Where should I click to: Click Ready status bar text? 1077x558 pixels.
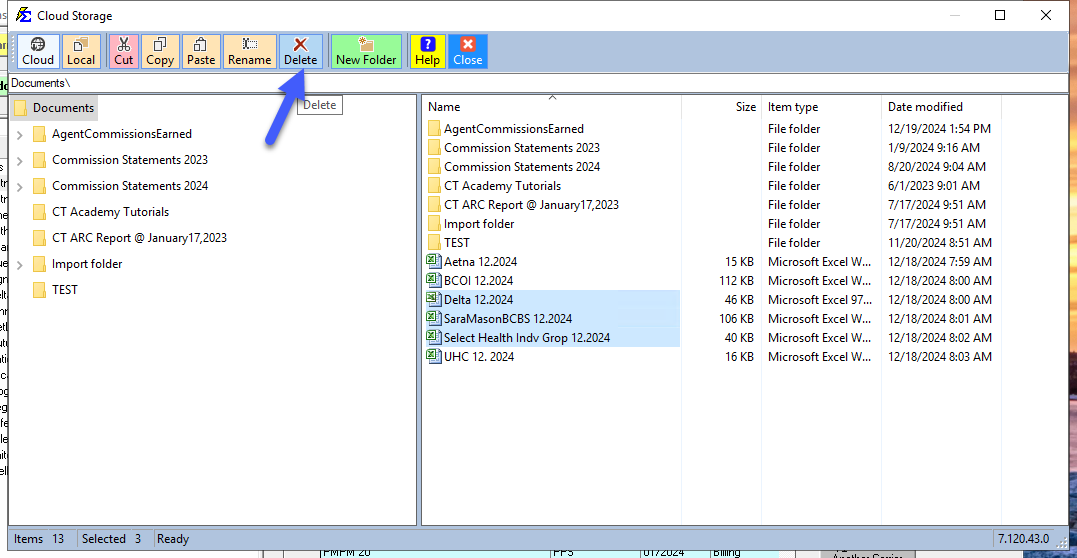click(x=173, y=539)
